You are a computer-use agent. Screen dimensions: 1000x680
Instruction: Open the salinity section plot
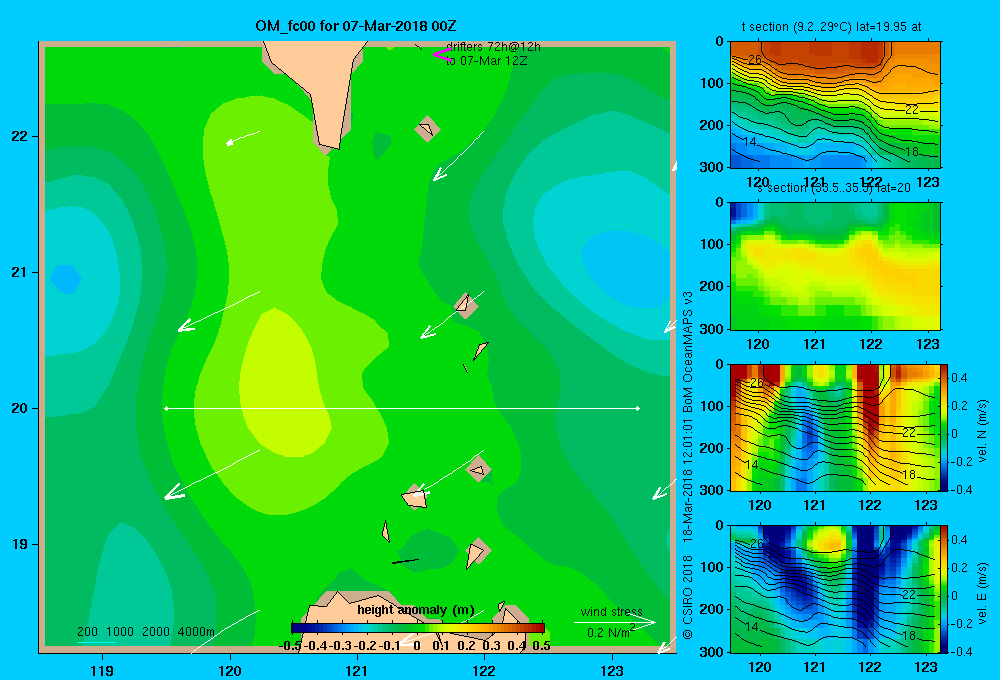835,266
